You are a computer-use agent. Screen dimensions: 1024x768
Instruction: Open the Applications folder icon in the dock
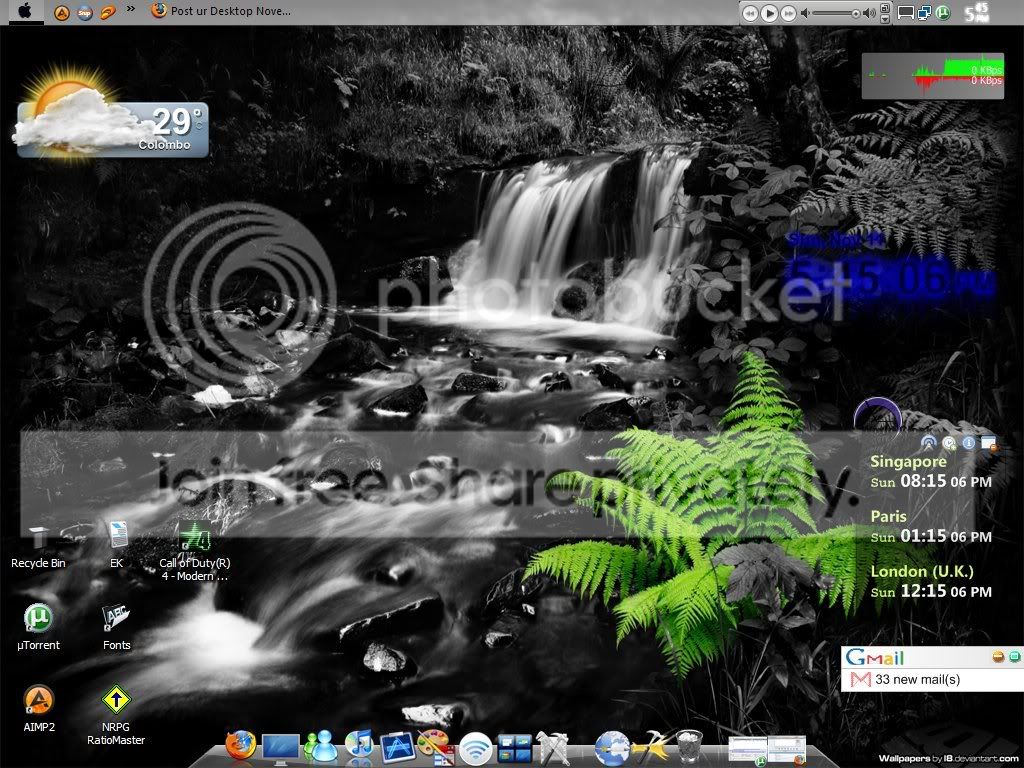398,748
